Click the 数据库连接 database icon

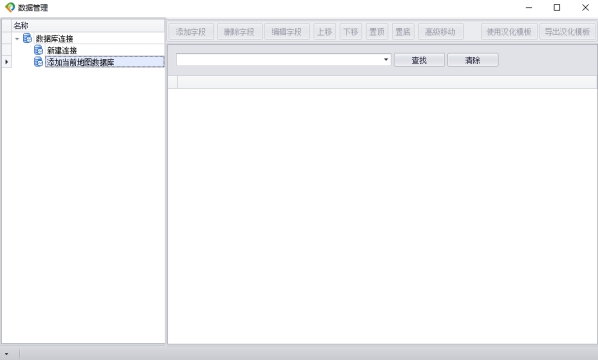[x=27, y=38]
